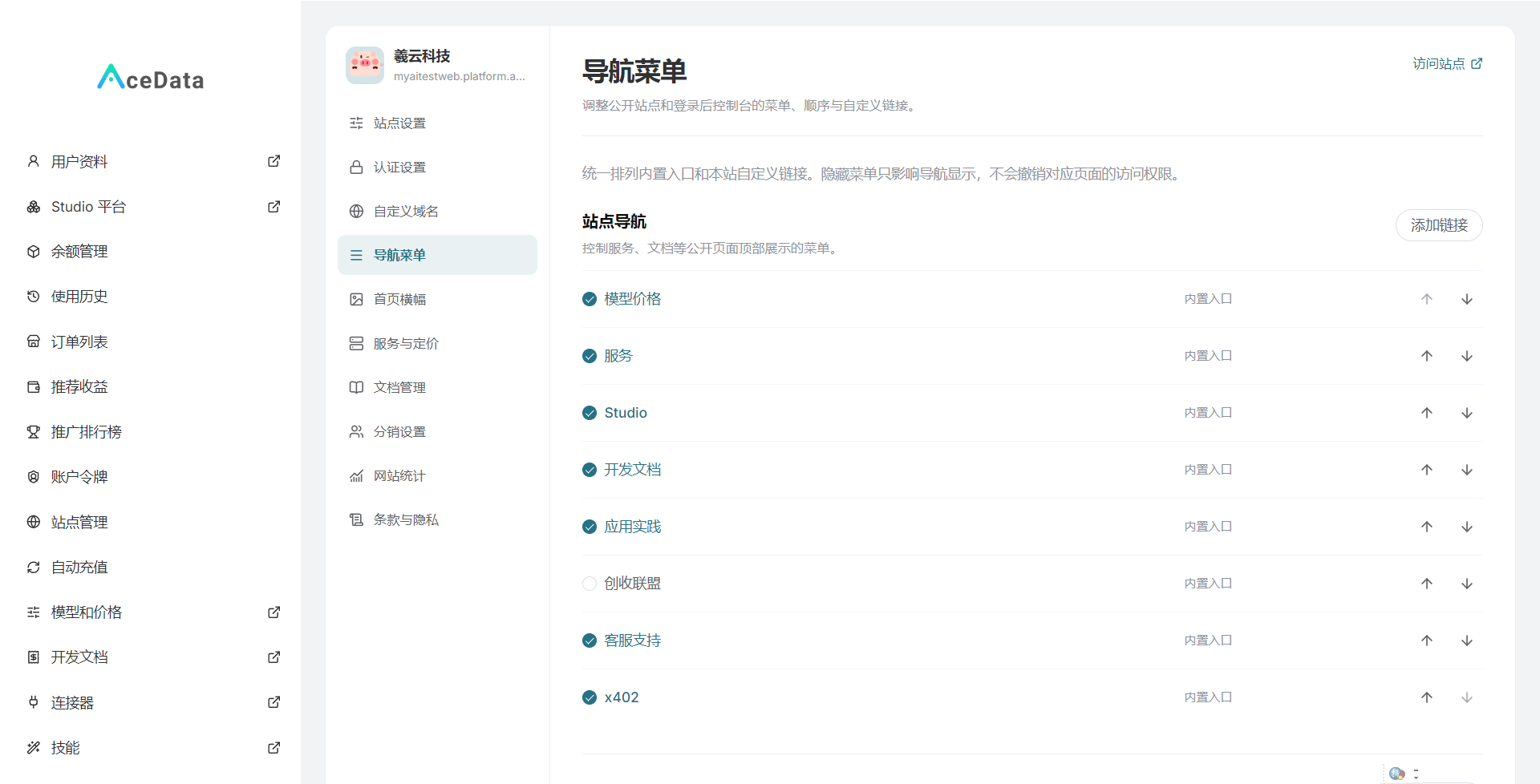Move x402 row up with arrow
1540x784 pixels.
tap(1427, 697)
